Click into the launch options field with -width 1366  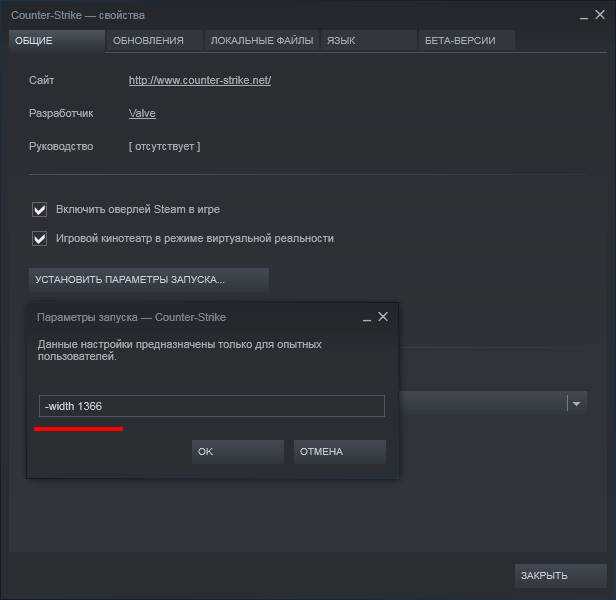pyautogui.click(x=212, y=406)
